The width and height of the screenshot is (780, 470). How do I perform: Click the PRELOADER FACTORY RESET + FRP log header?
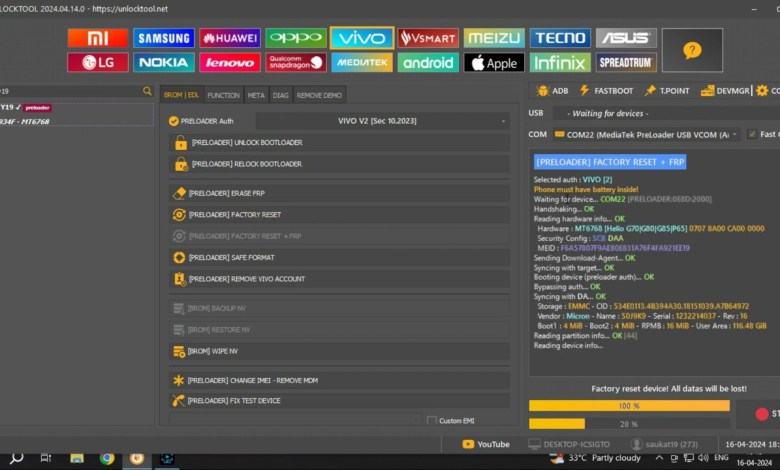[x=610, y=162]
